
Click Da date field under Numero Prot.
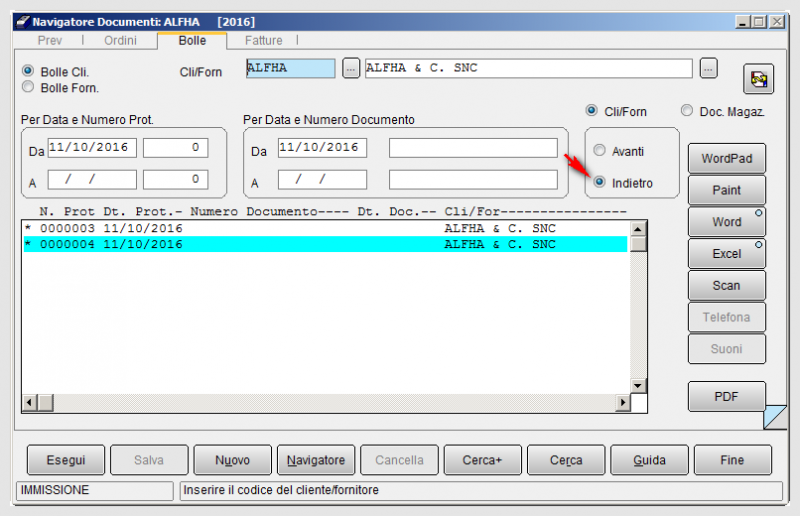tap(92, 148)
